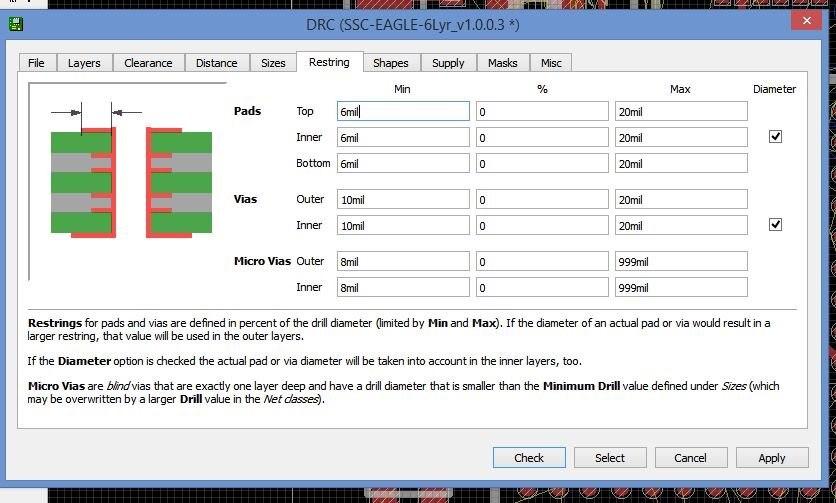Click the 'Vias' section label

click(245, 199)
